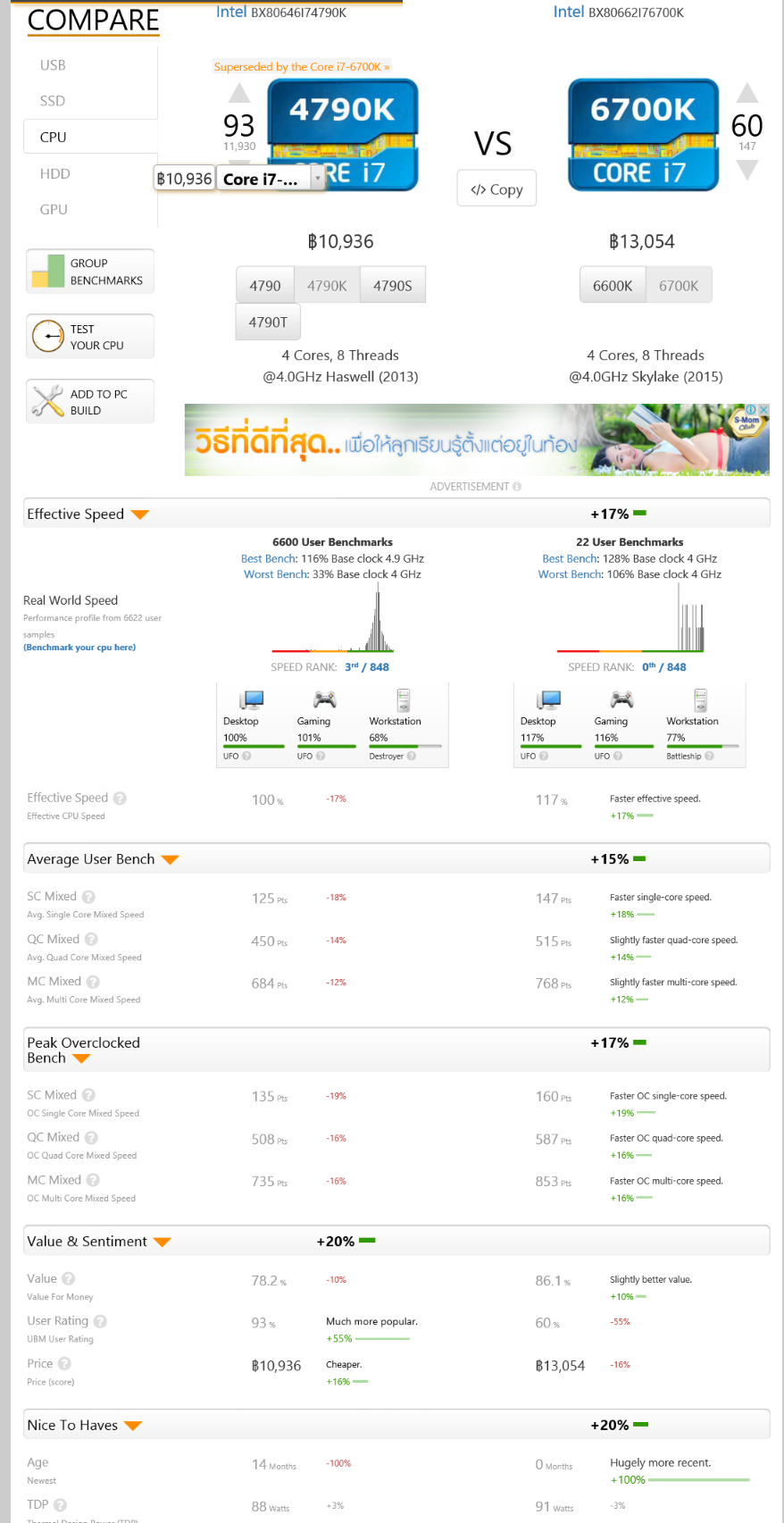784x1523 pixels.
Task: Open 'Superseded by the Core i7-6700K' link
Action: pyautogui.click(x=302, y=67)
